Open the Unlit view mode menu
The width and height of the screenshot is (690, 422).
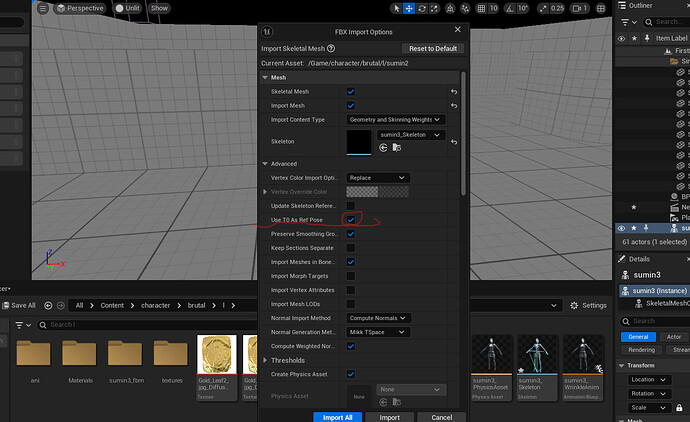pyautogui.click(x=128, y=8)
